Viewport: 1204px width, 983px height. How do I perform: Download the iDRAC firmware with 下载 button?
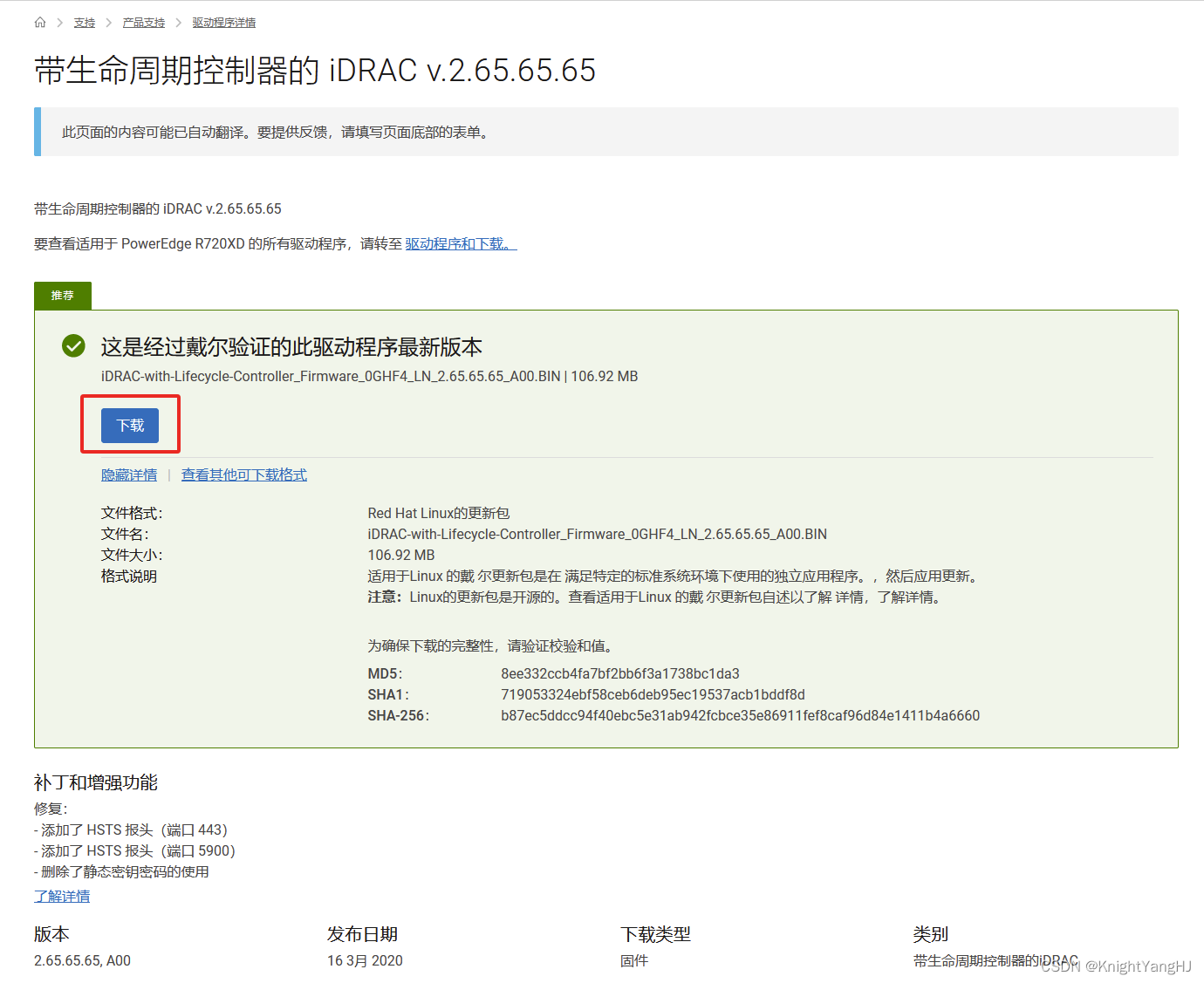[x=130, y=426]
